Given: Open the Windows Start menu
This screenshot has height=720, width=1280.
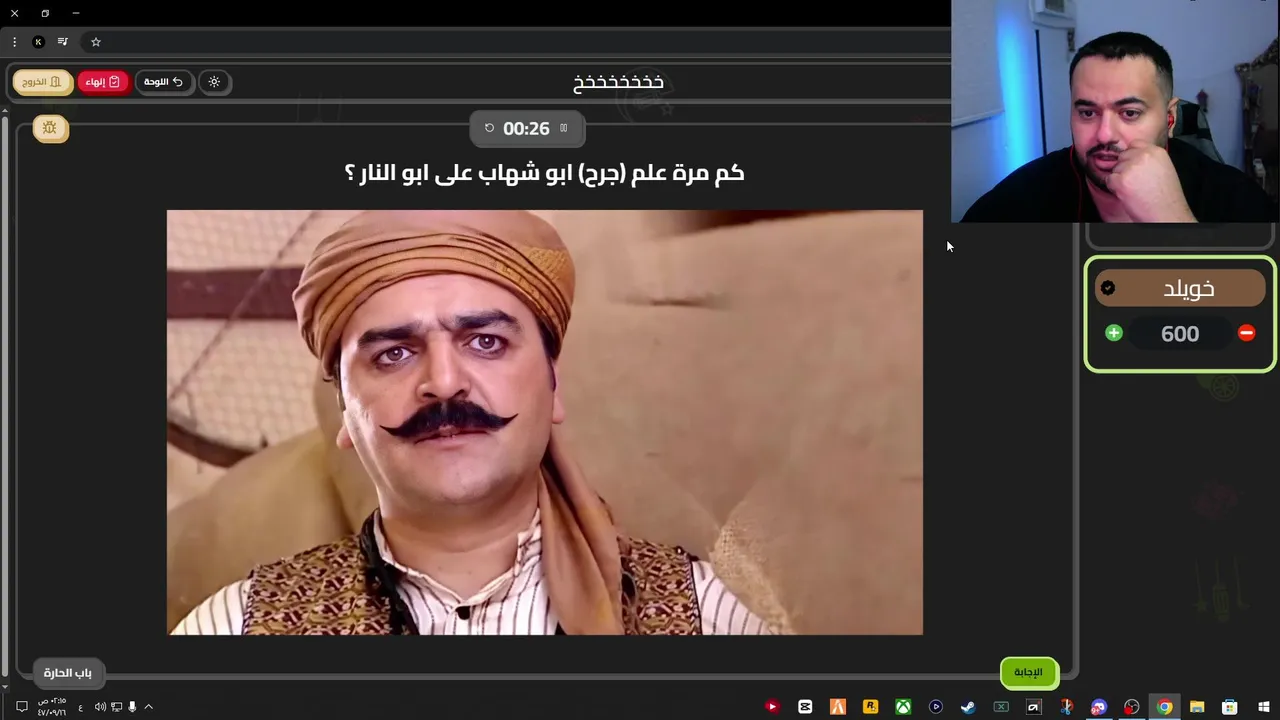Looking at the screenshot, I should 1263,707.
